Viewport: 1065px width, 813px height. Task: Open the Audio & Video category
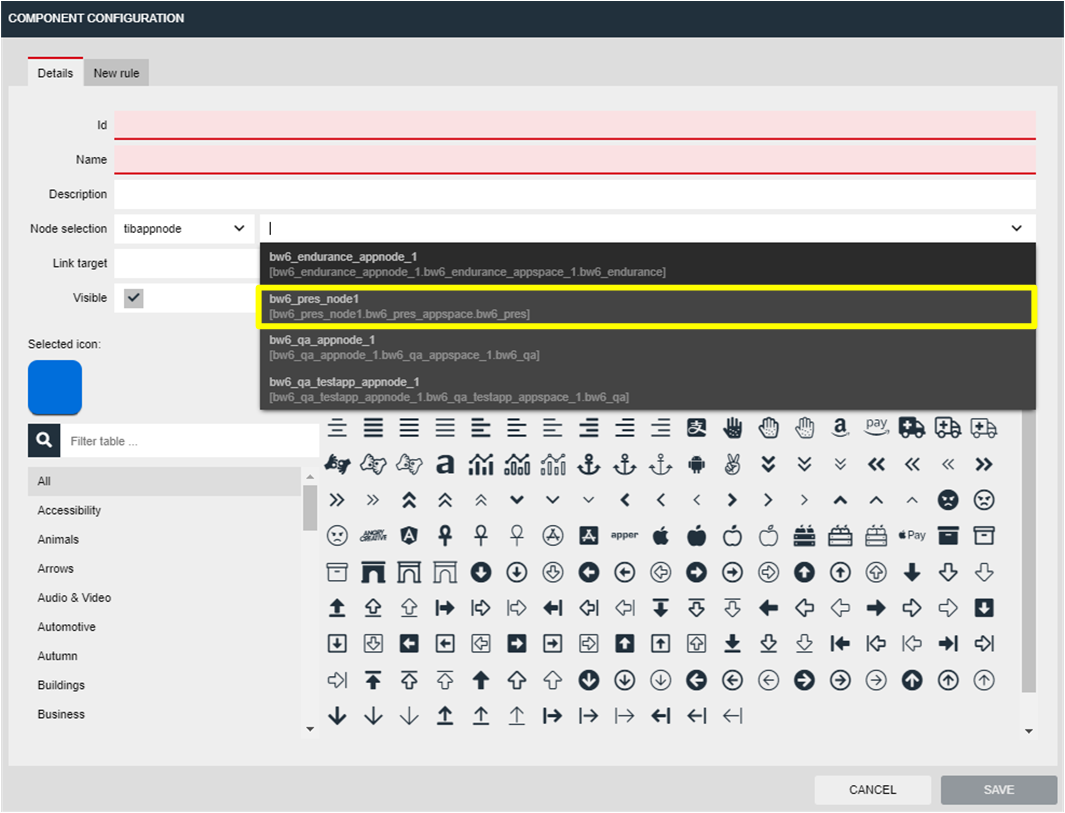pos(164,598)
